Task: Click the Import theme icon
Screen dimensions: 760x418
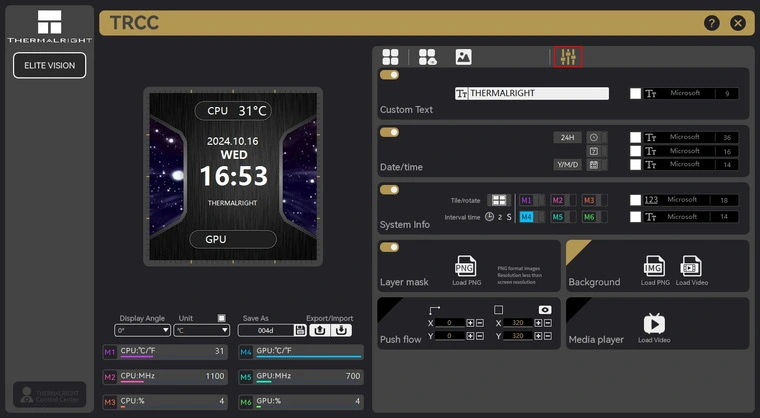Action: pyautogui.click(x=341, y=330)
